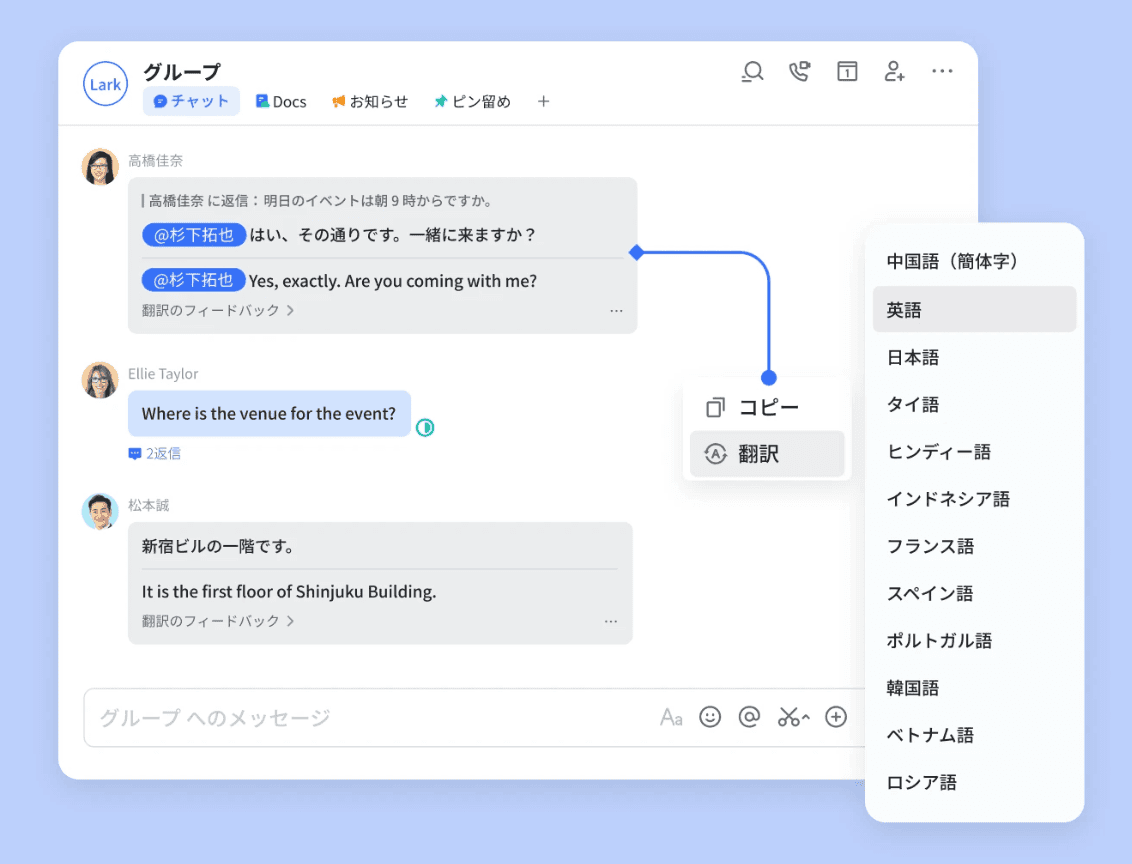
Task: Open the 2返信 thread replies link
Action: (x=154, y=453)
